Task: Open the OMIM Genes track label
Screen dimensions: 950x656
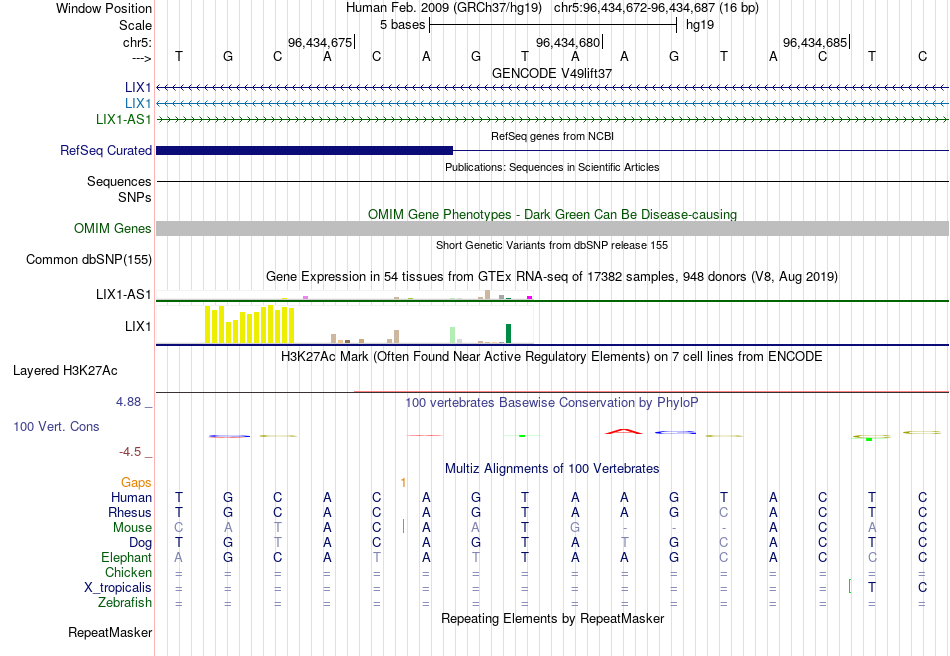Action: (113, 228)
